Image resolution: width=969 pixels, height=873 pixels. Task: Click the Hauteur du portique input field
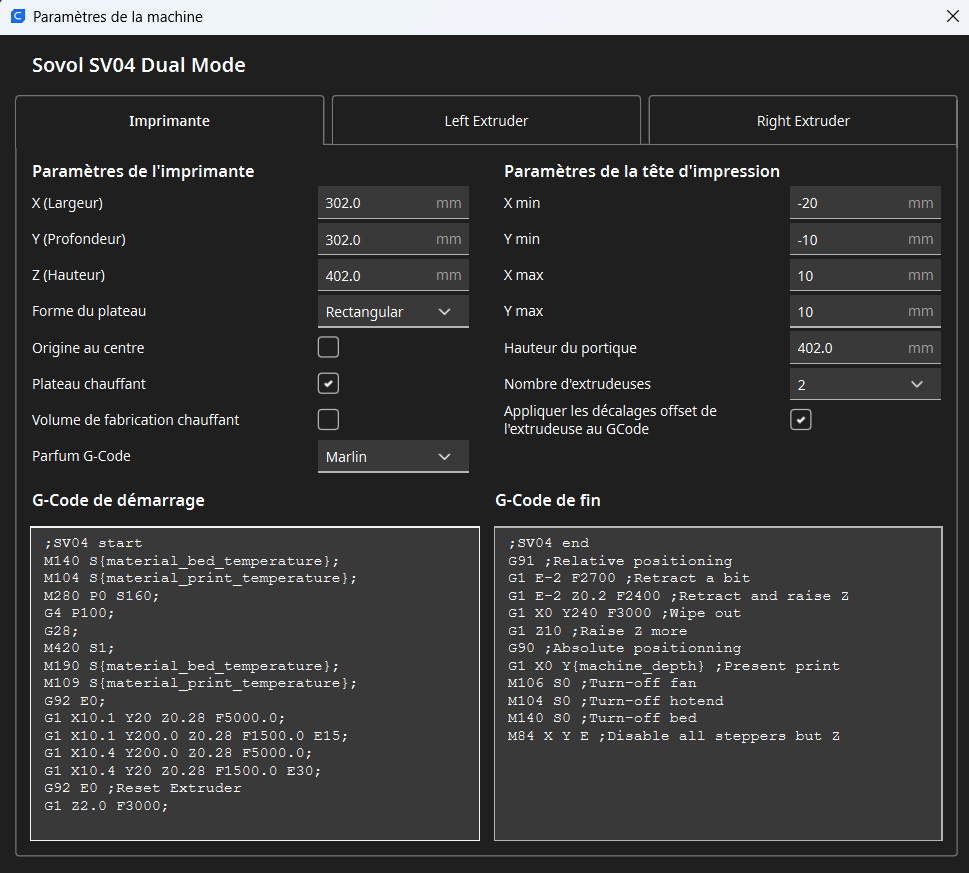tap(865, 348)
